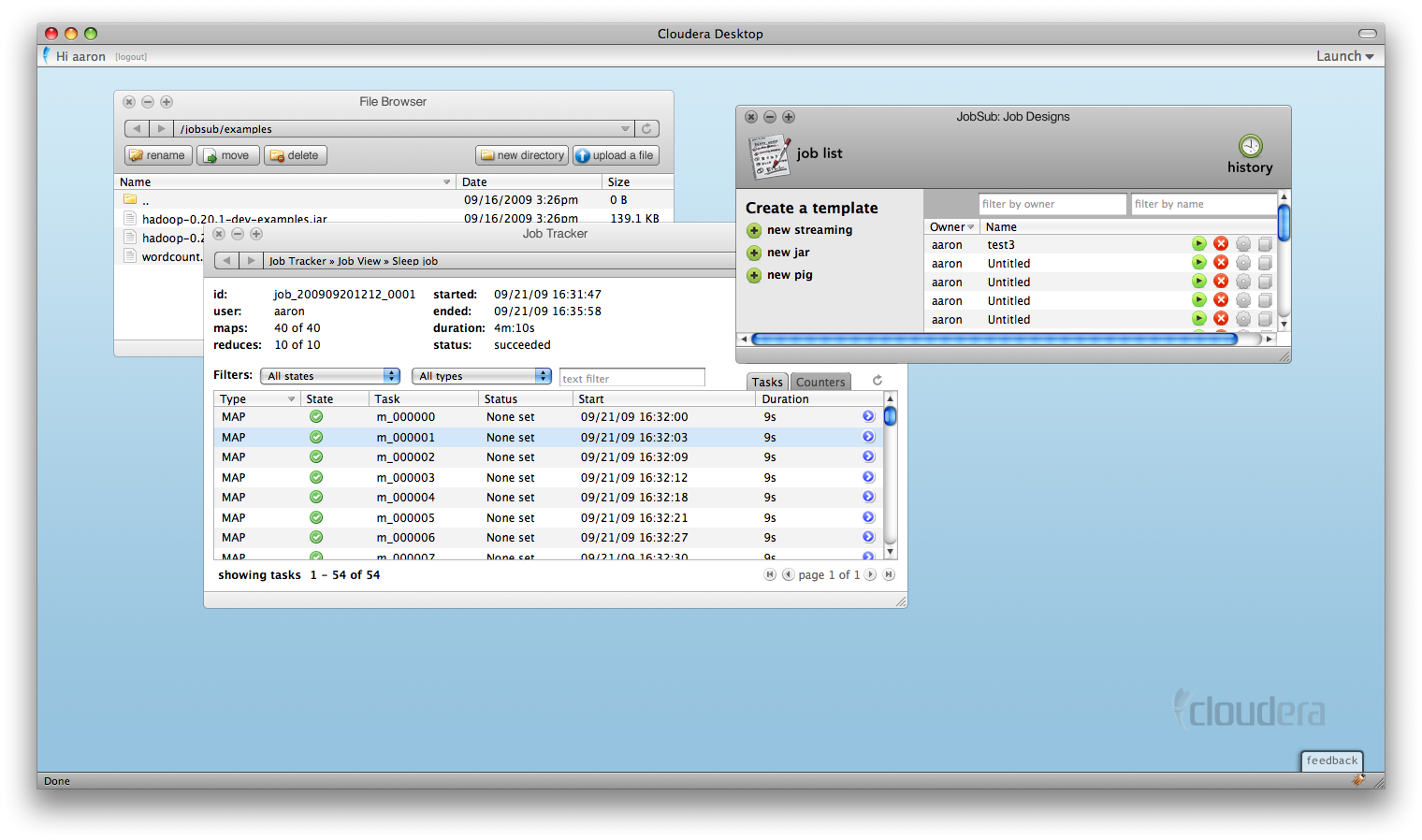Select the m_000001 task row
The image size is (1422, 840).
tap(548, 437)
